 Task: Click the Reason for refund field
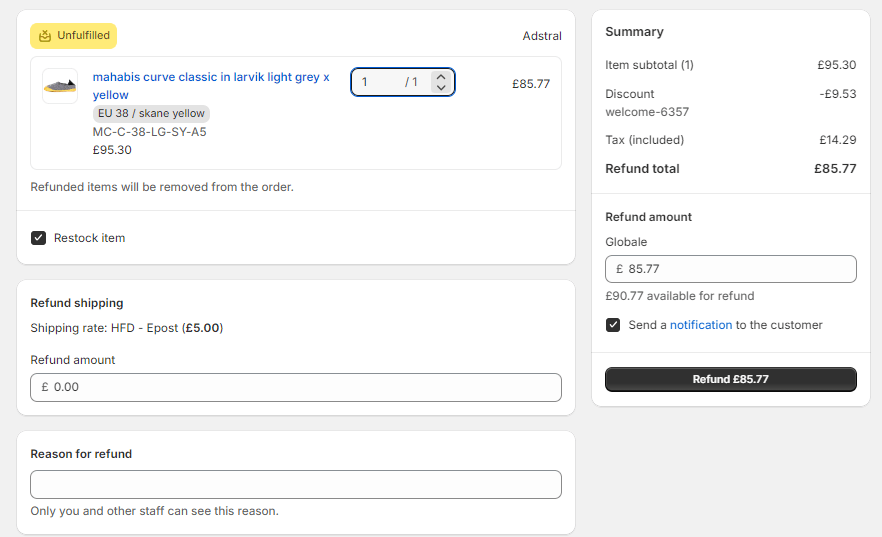296,485
